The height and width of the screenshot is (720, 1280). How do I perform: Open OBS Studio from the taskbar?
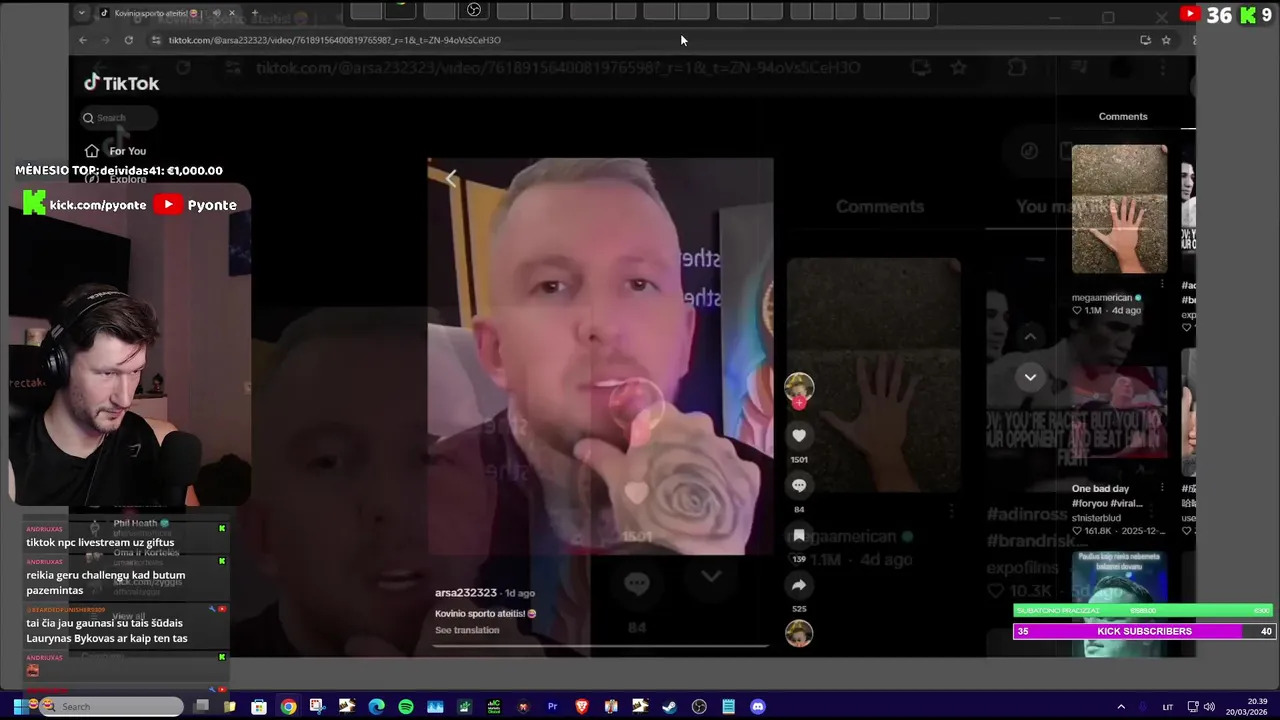tap(699, 706)
